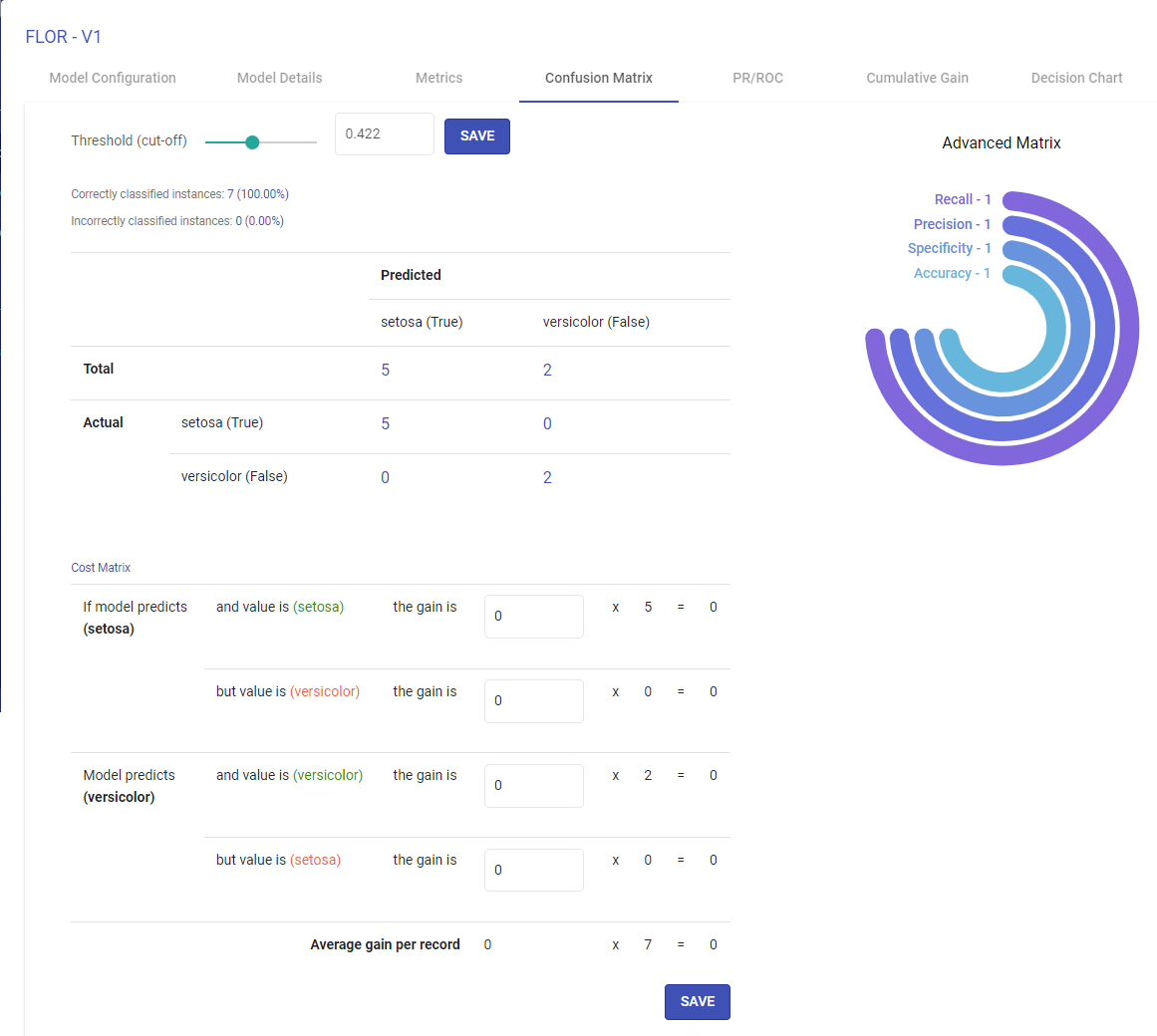Save the threshold value
The height and width of the screenshot is (1036, 1157).
[x=476, y=135]
